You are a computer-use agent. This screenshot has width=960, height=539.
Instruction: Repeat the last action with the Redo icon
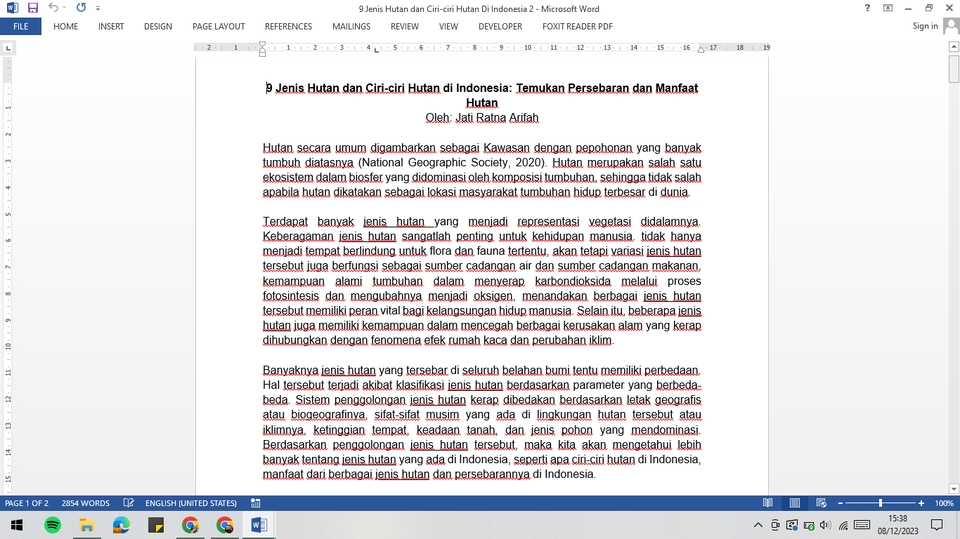click(81, 8)
